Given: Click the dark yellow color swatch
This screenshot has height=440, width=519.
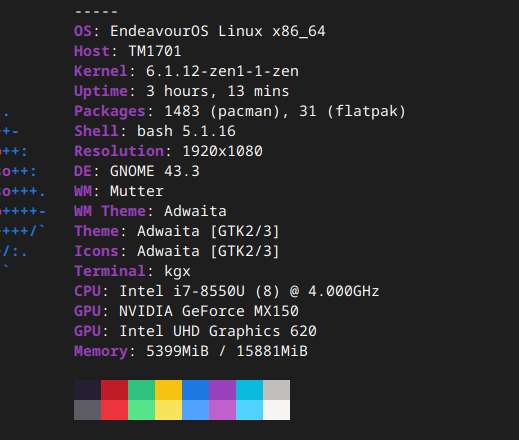Looking at the screenshot, I should pos(168,390).
